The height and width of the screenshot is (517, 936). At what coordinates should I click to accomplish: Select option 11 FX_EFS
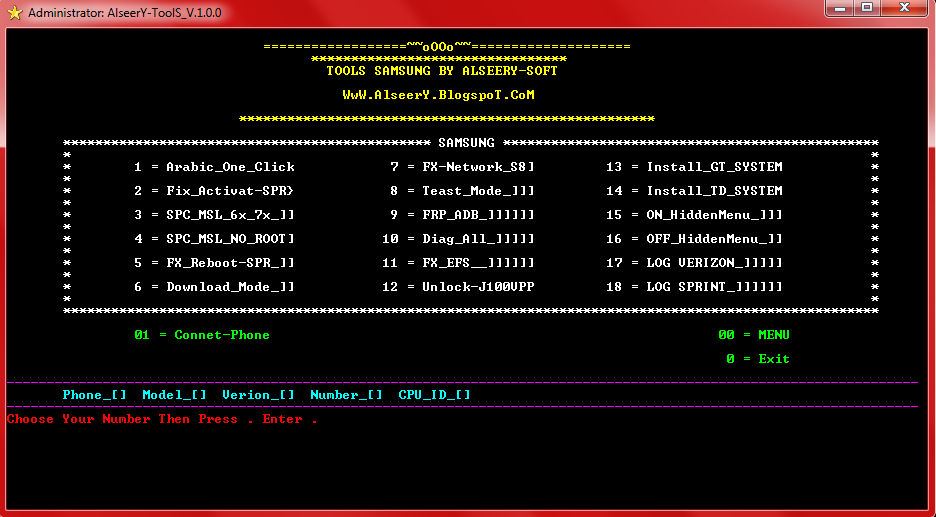[x=458, y=263]
